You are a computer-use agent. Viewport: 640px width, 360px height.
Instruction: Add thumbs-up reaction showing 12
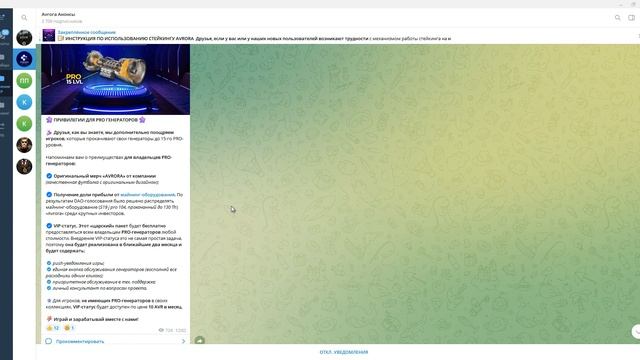(x=53, y=328)
